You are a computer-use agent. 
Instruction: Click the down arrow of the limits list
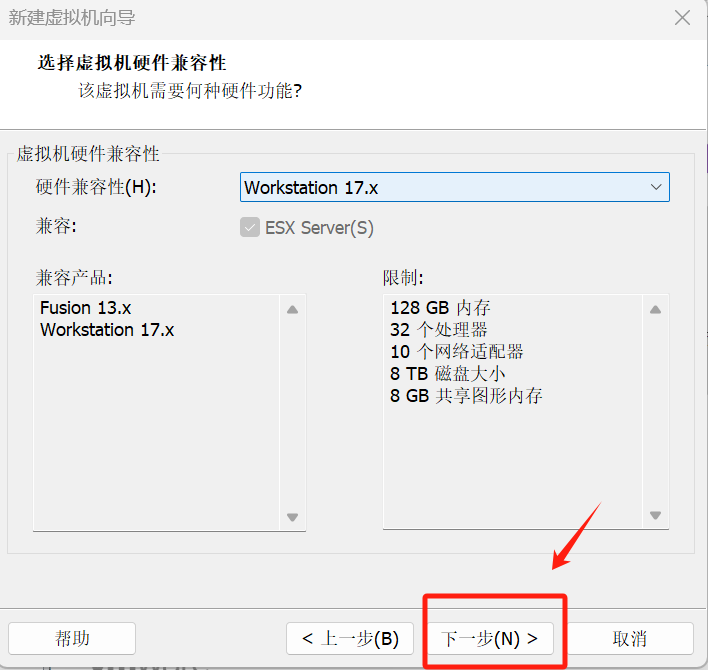click(656, 517)
